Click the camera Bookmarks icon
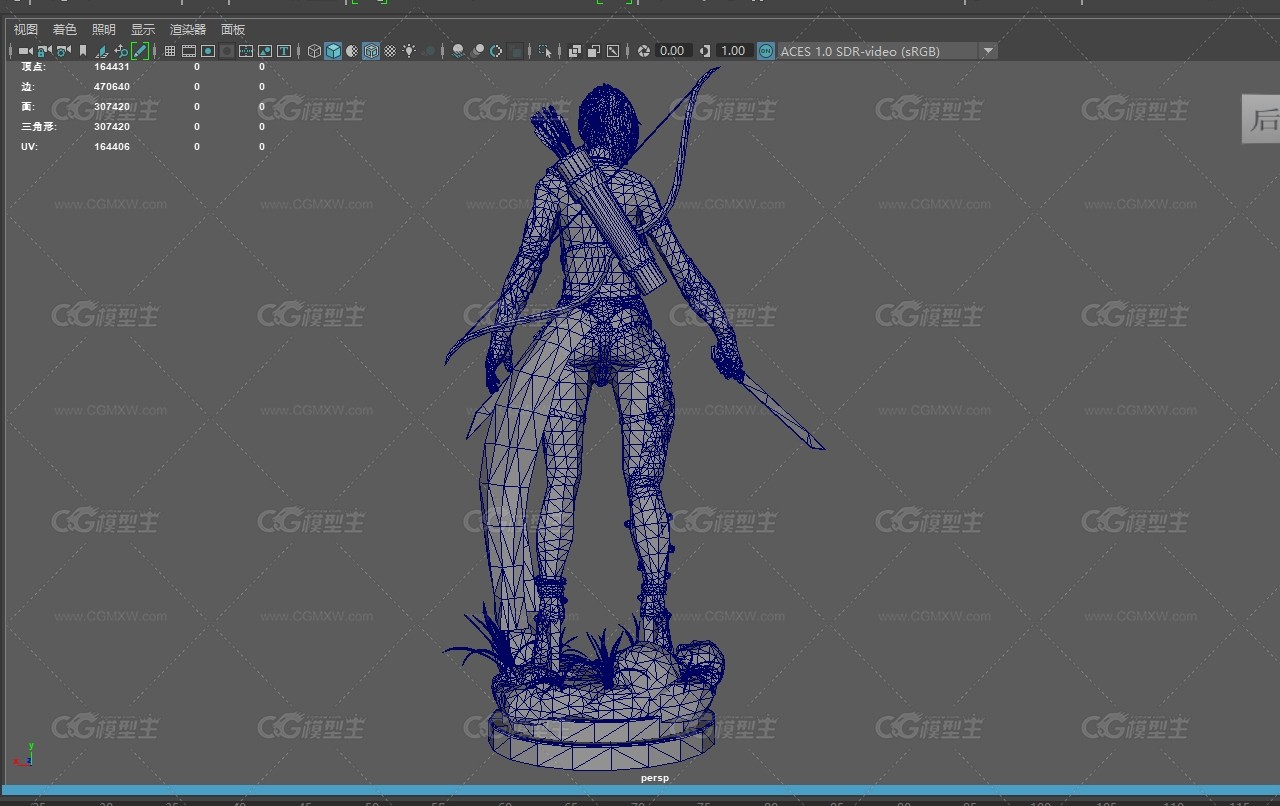This screenshot has width=1280, height=806. (x=83, y=51)
